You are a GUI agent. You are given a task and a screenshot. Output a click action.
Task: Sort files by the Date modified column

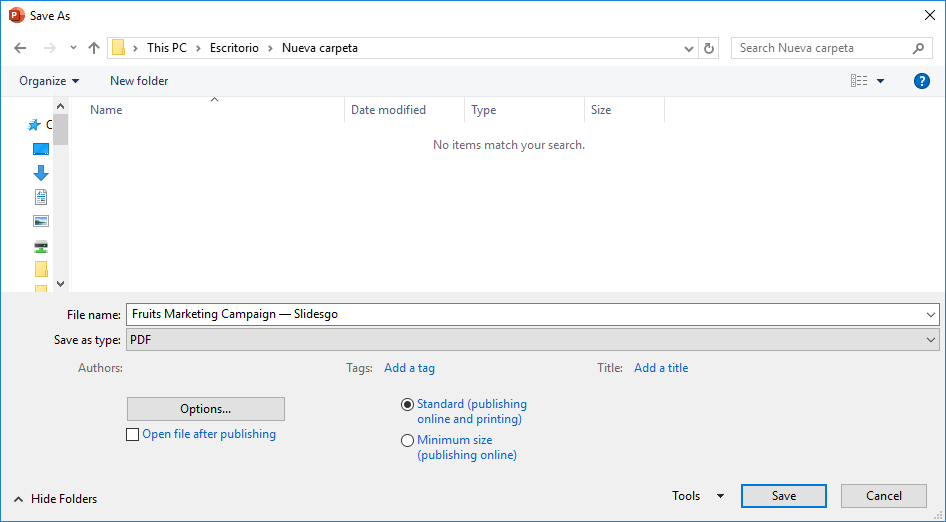point(388,110)
